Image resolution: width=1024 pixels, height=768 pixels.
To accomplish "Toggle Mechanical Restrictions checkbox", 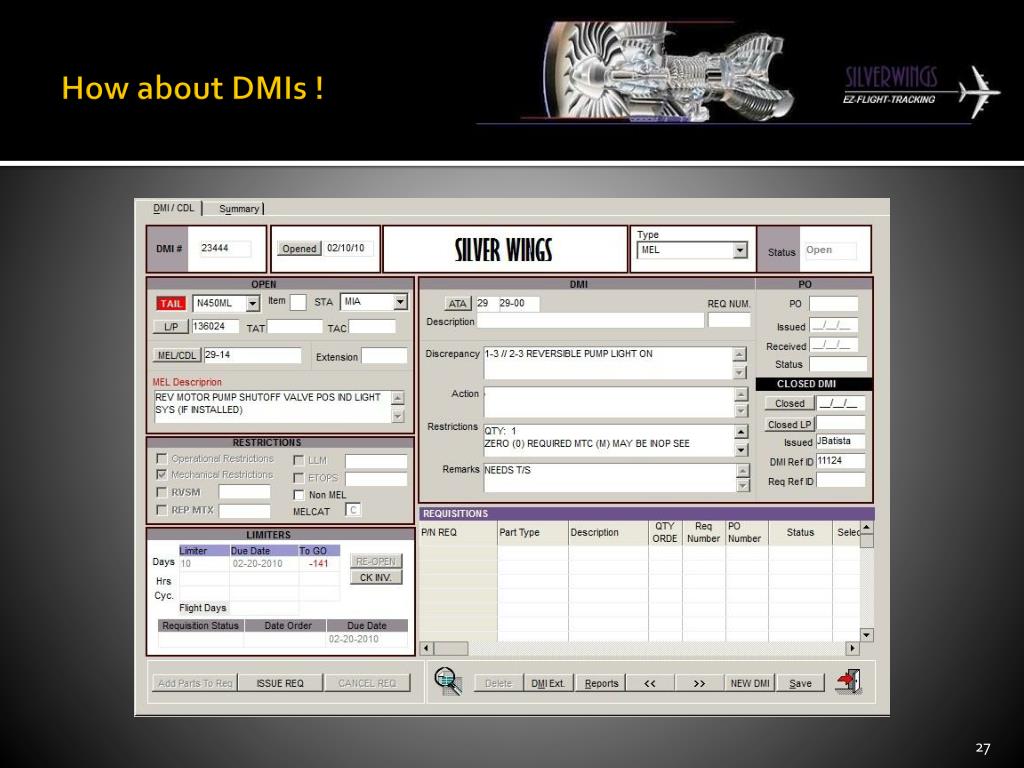I will coord(162,474).
